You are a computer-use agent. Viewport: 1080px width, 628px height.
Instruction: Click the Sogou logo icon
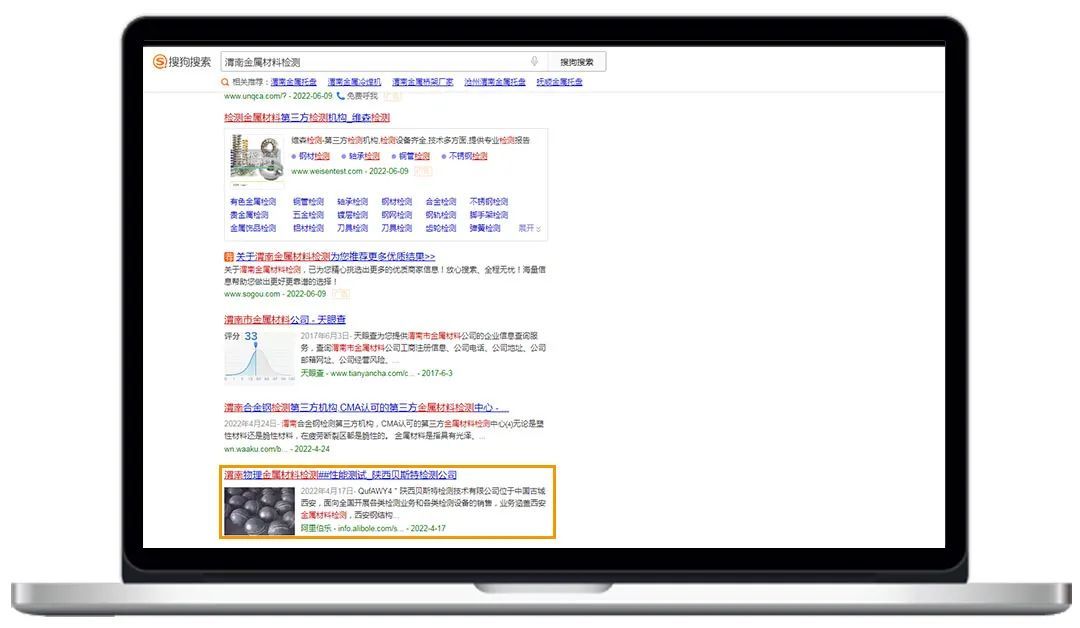[x=160, y=62]
